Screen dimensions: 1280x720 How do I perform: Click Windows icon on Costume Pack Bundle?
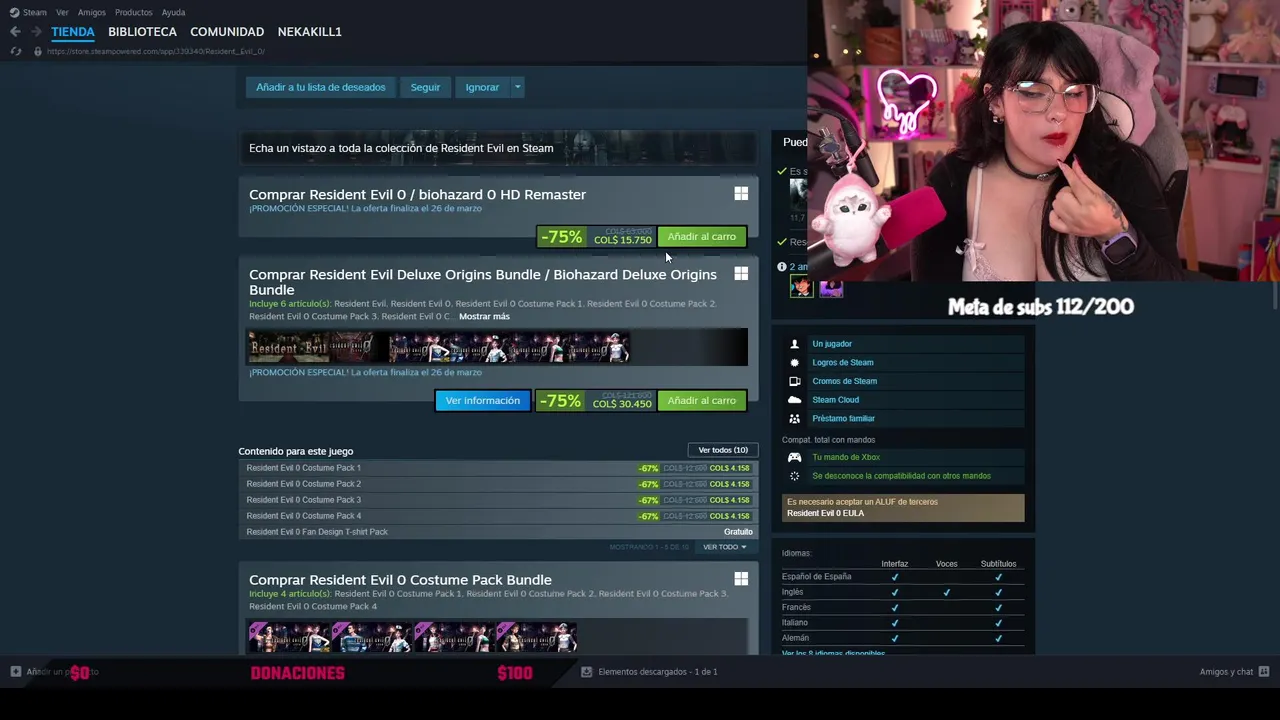pos(741,579)
